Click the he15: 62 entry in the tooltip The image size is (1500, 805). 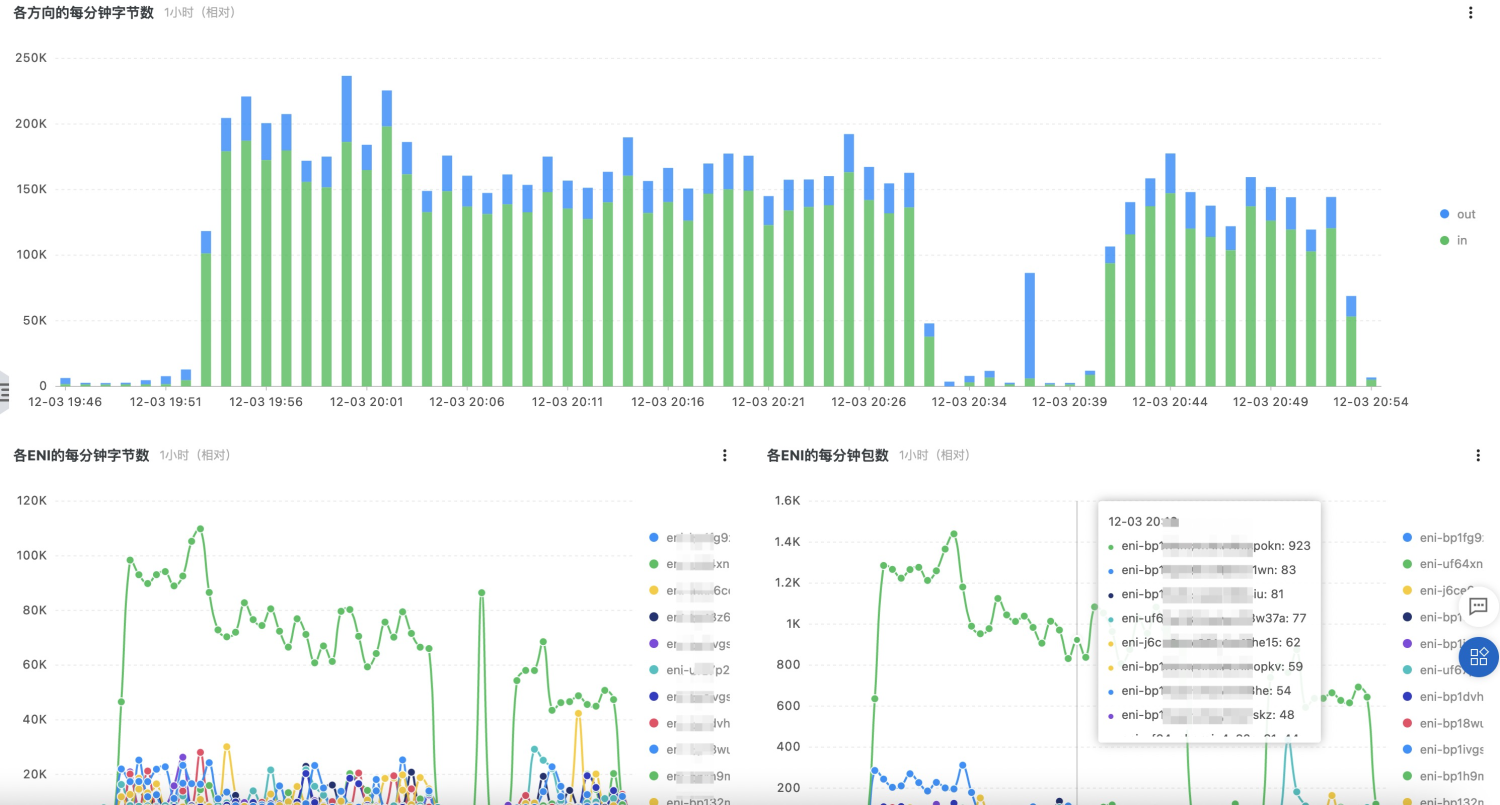(1205, 642)
